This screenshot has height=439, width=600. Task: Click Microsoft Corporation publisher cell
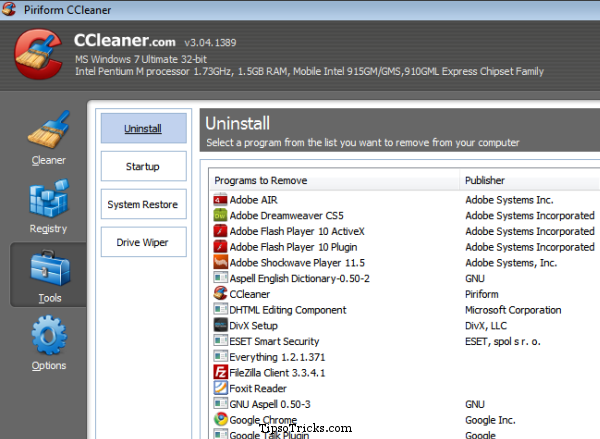pyautogui.click(x=513, y=310)
